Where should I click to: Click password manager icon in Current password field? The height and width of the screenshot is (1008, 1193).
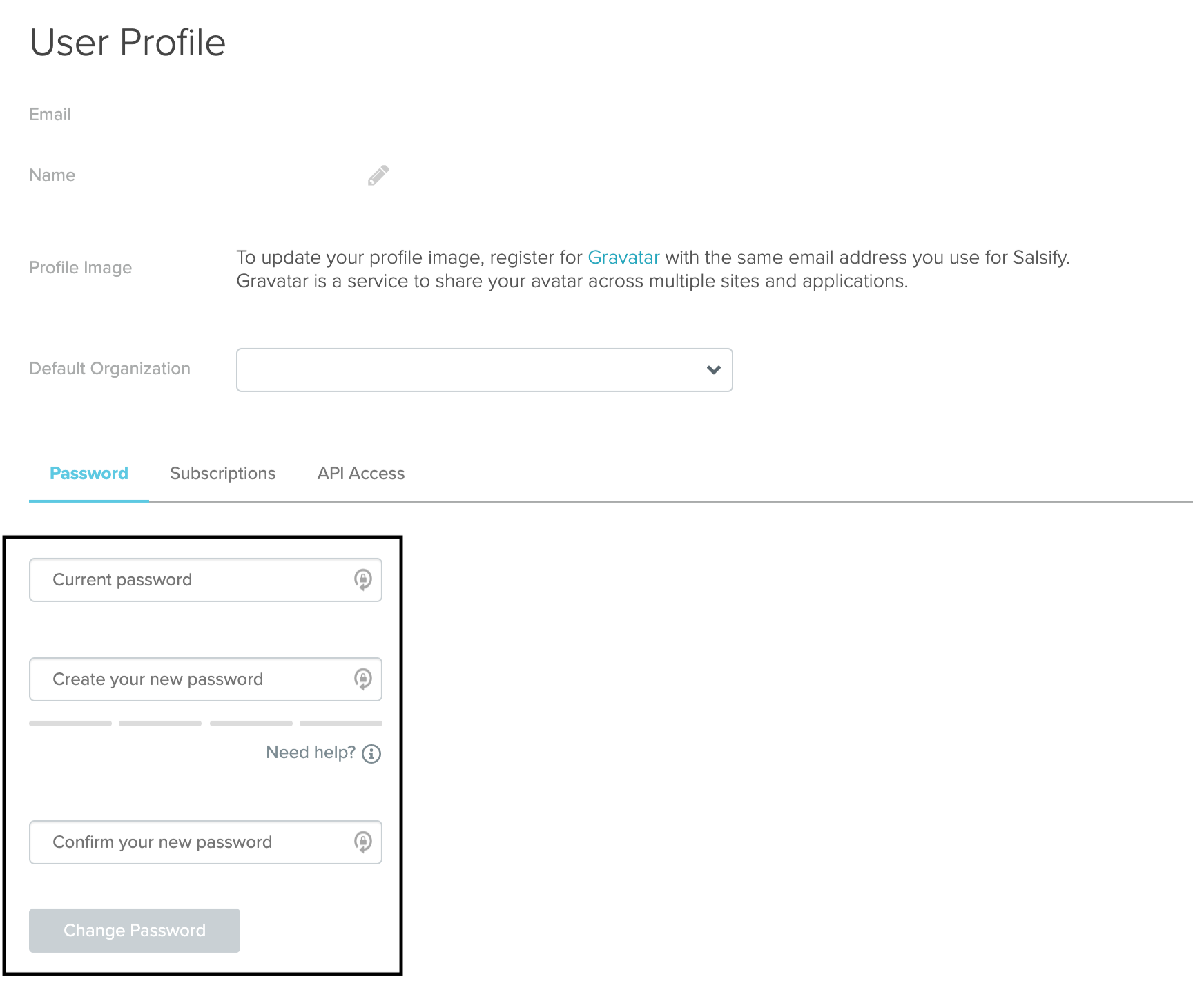click(x=362, y=579)
